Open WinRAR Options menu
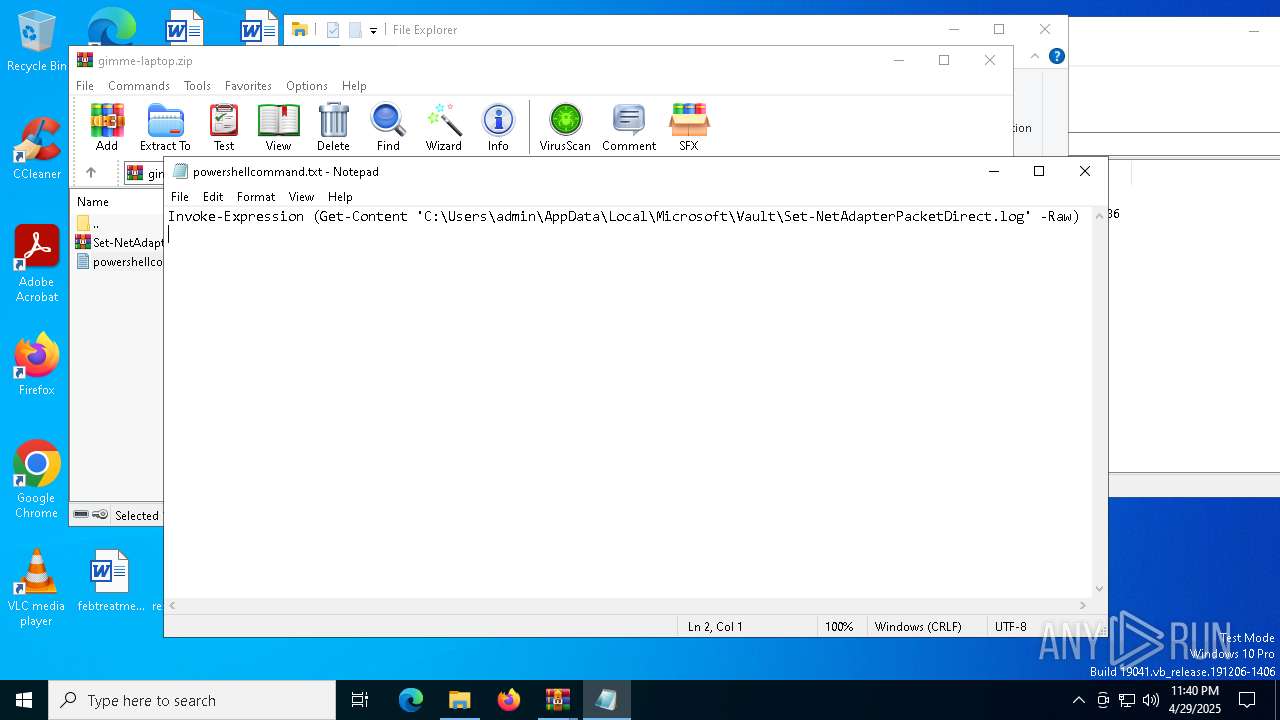Viewport: 1280px width, 720px height. [x=307, y=86]
